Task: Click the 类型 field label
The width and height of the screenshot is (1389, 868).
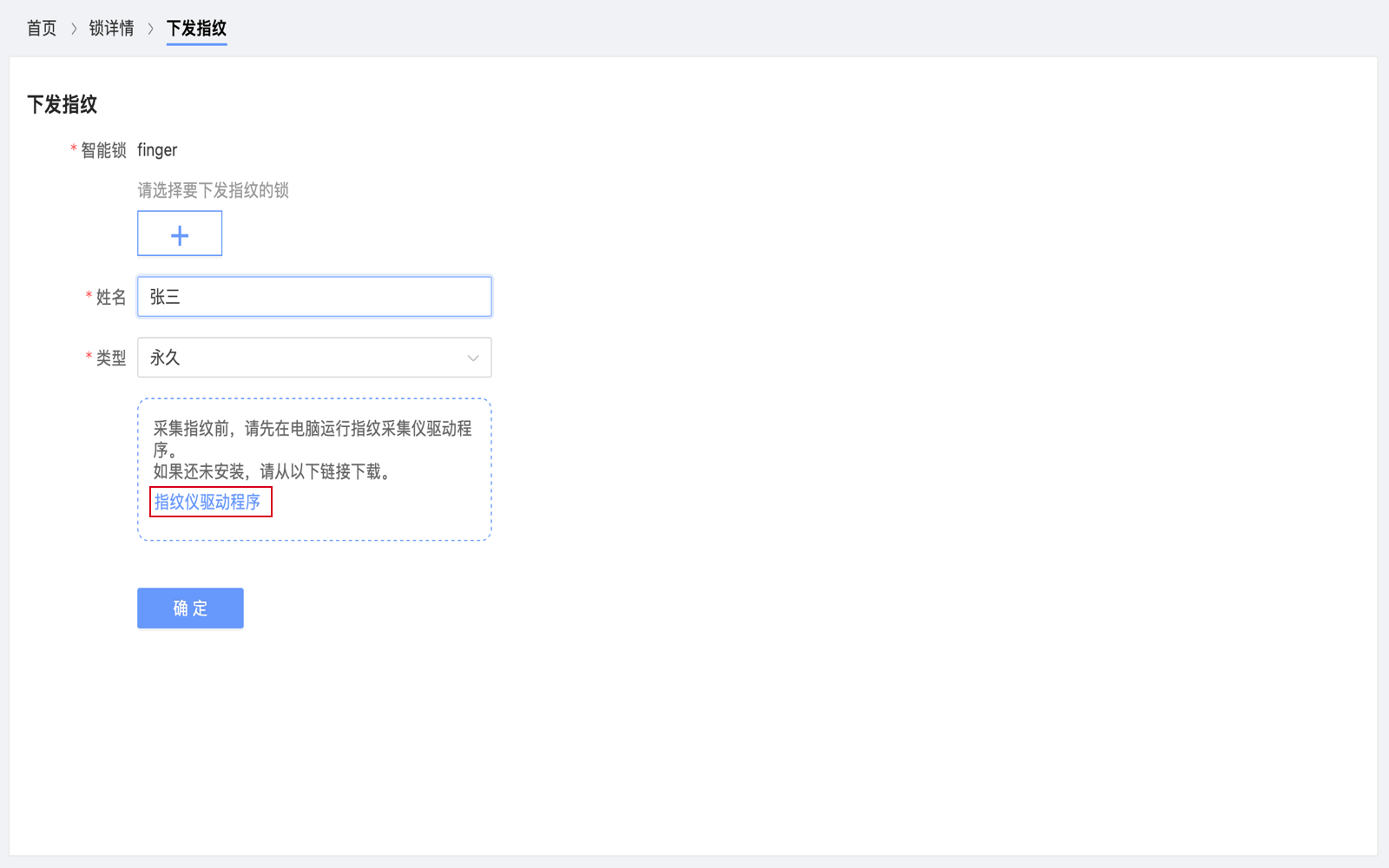Action: 111,358
